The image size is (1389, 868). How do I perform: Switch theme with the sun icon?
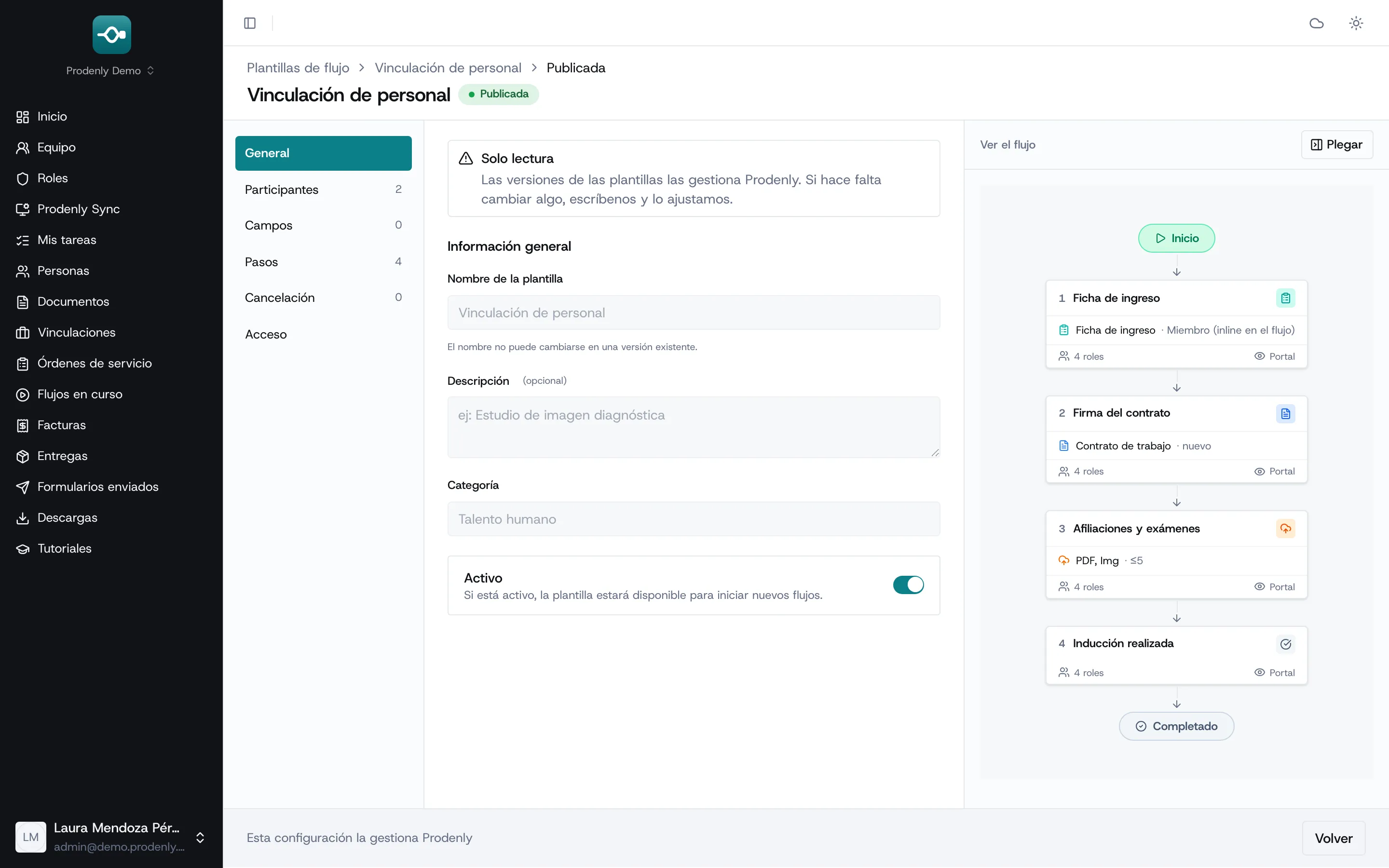click(1356, 23)
